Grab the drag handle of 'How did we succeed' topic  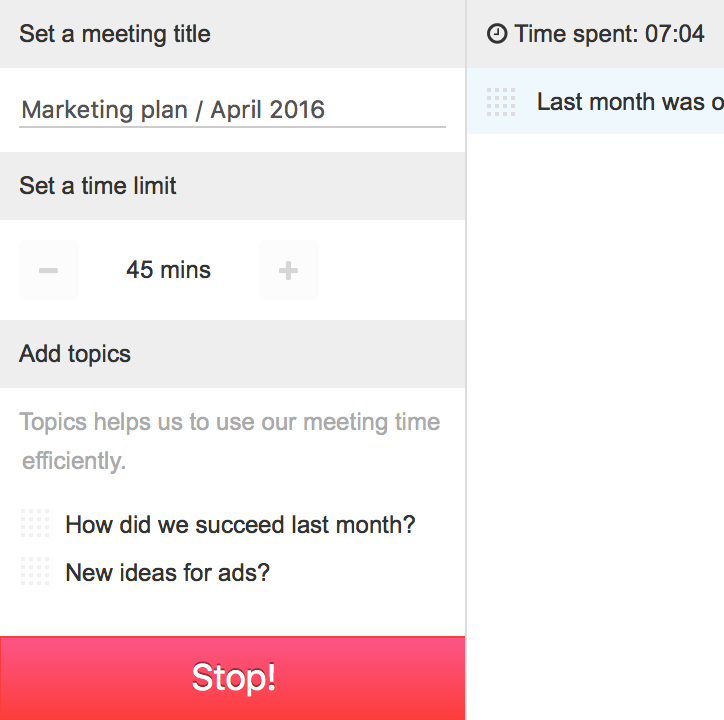pyautogui.click(x=35, y=523)
